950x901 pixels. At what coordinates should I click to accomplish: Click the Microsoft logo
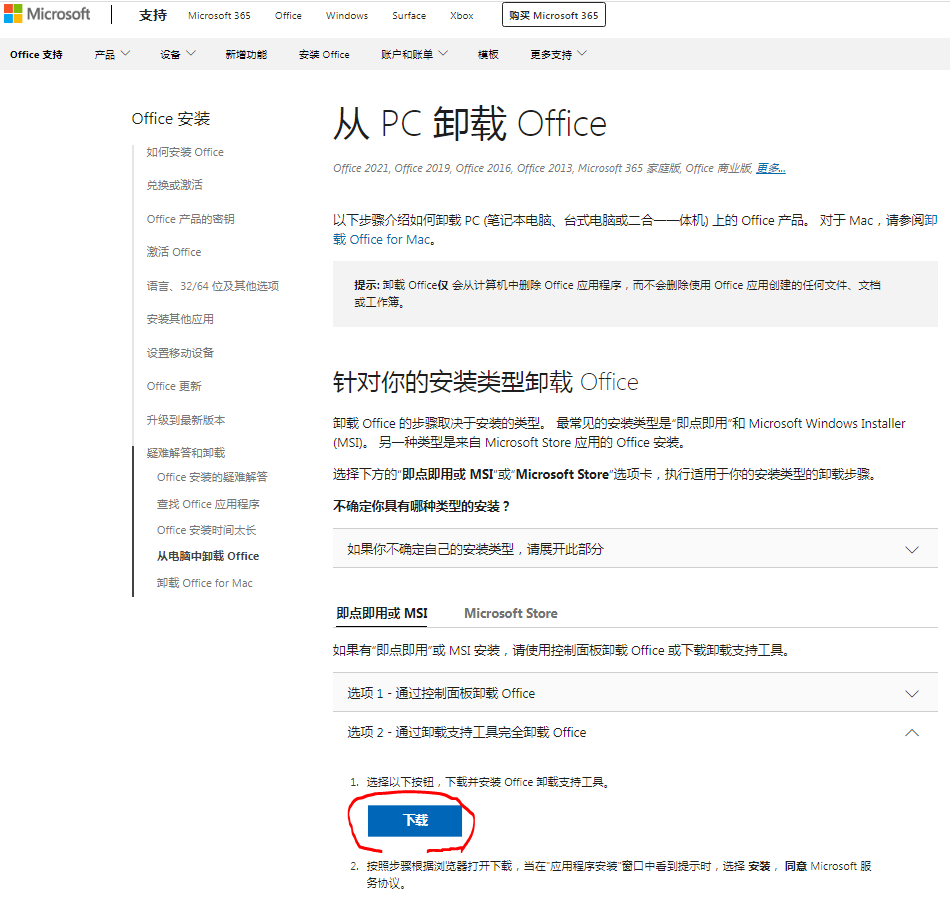click(x=47, y=14)
